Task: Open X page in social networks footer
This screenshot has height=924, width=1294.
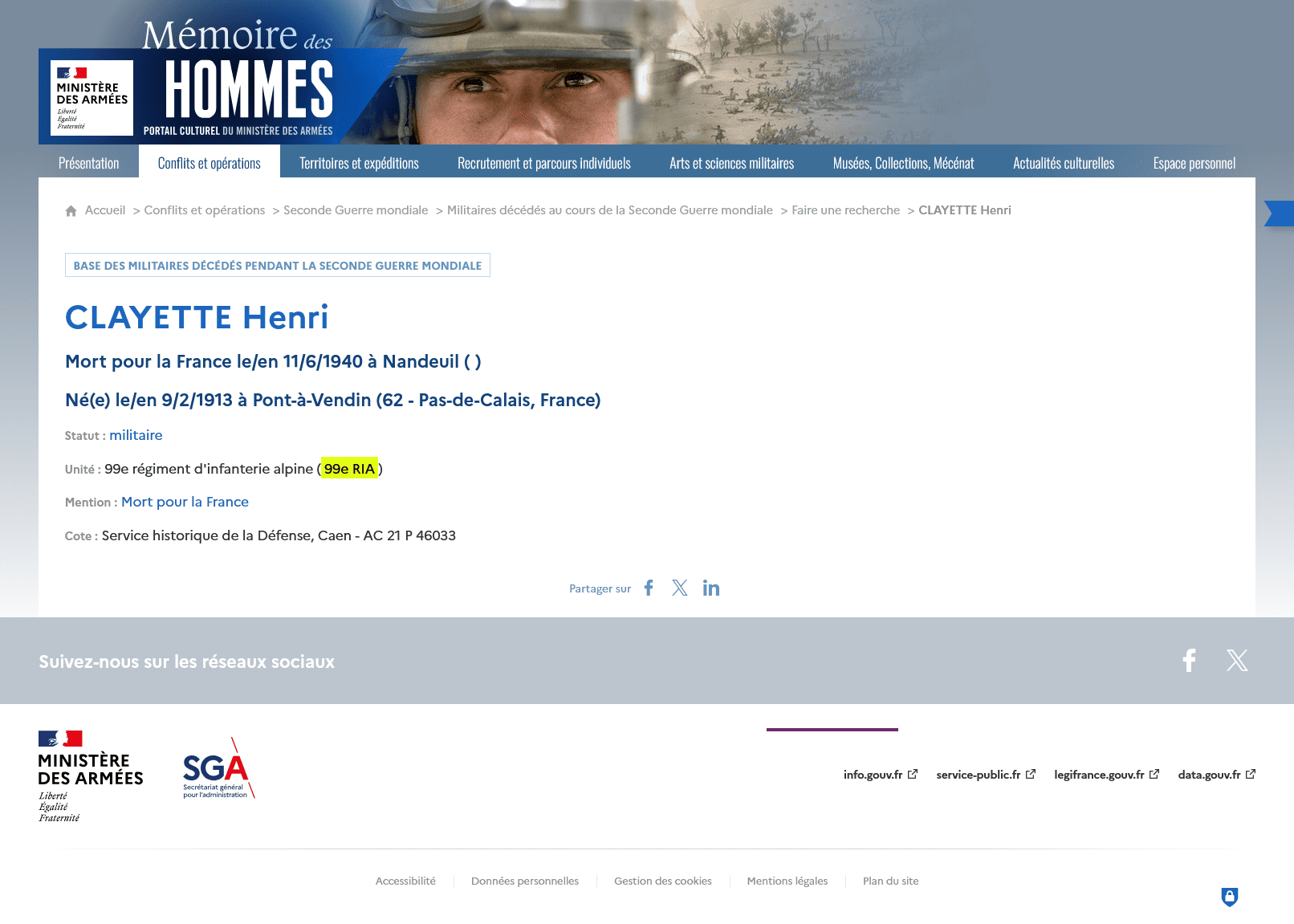Action: click(x=1237, y=660)
